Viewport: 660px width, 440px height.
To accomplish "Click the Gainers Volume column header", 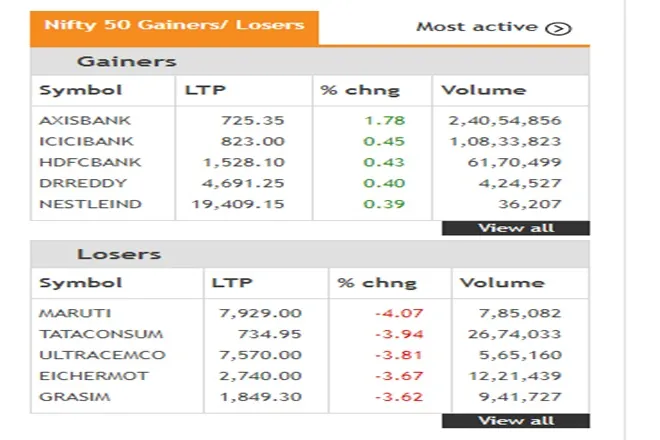I will pos(484,90).
